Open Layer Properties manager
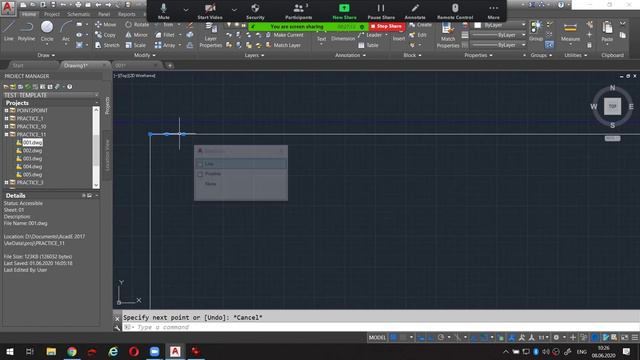Image resolution: width=640 pixels, height=360 pixels. [211, 35]
